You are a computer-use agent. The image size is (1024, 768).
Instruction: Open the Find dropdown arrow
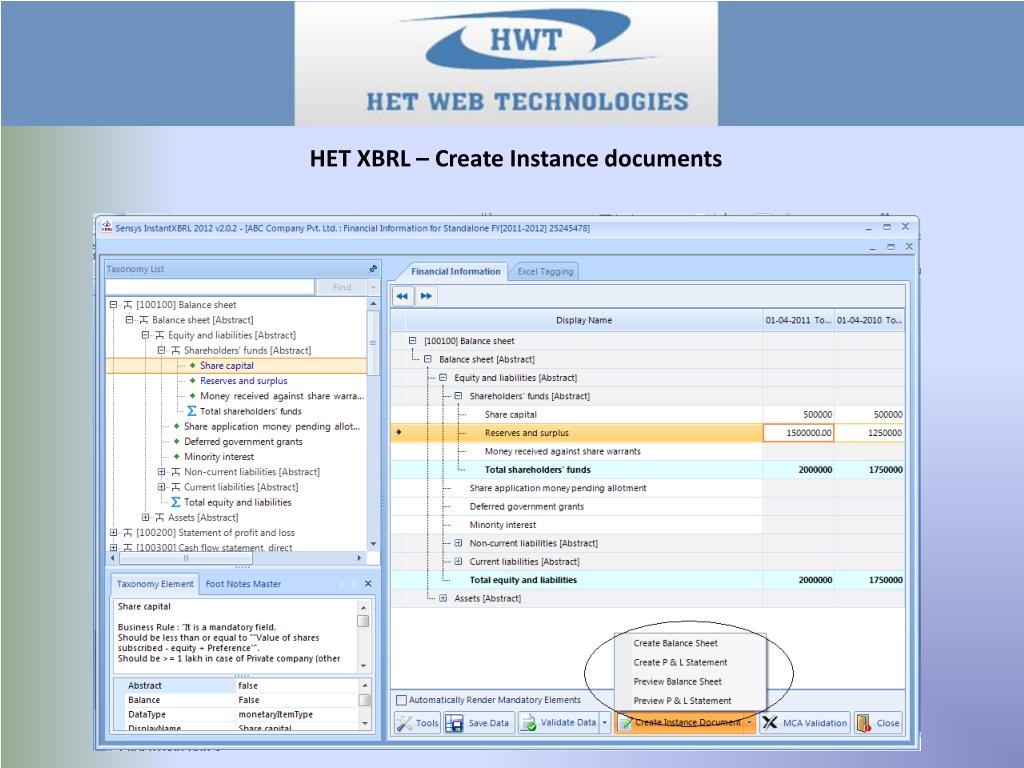pyautogui.click(x=373, y=287)
